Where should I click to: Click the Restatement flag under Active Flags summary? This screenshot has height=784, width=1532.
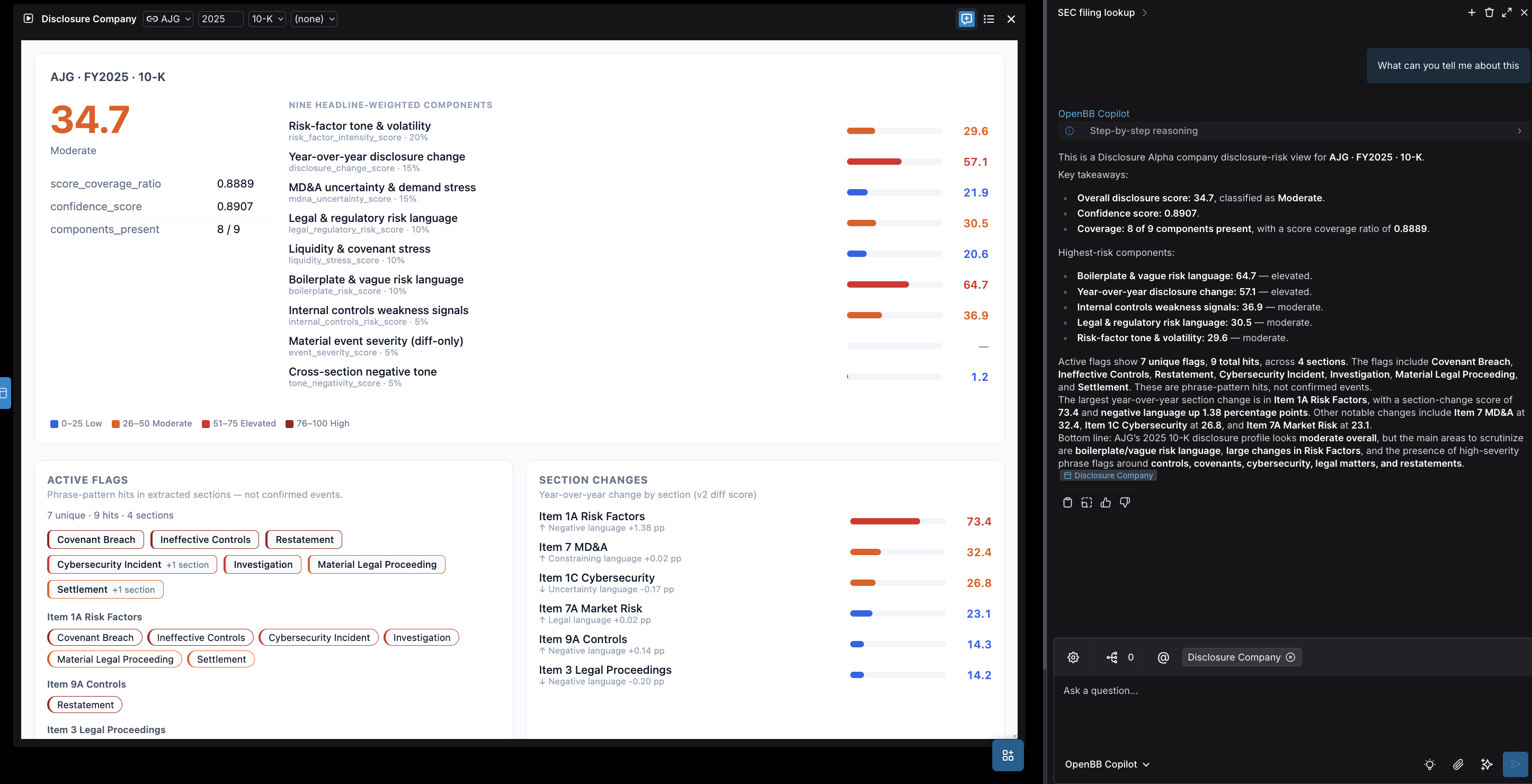(x=304, y=539)
